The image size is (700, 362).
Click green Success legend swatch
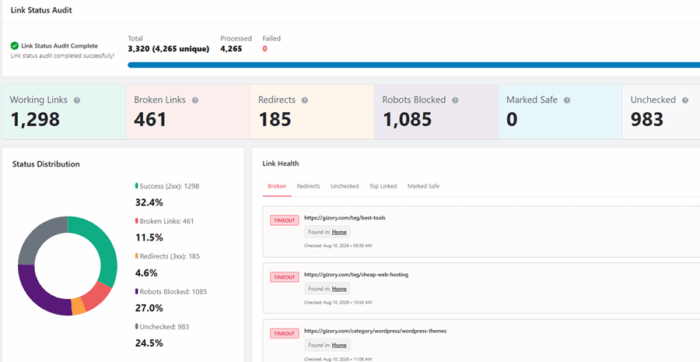137,186
